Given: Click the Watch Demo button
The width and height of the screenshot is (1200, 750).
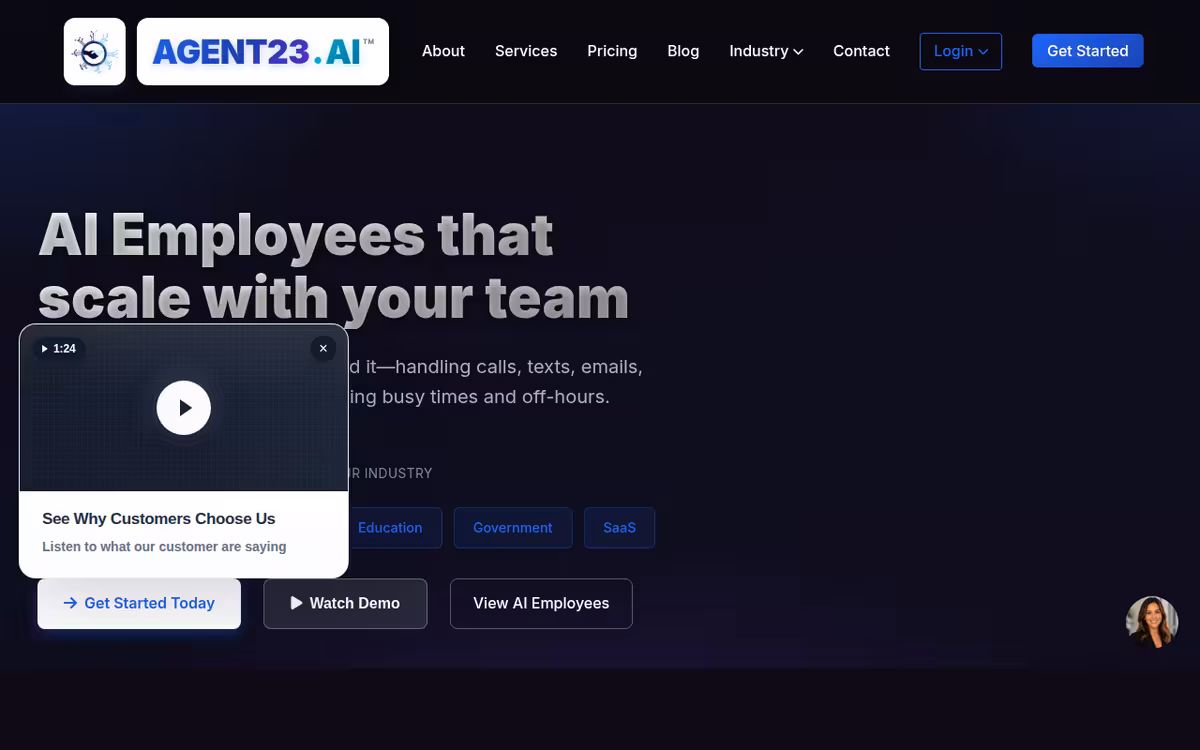Looking at the screenshot, I should 345,604.
